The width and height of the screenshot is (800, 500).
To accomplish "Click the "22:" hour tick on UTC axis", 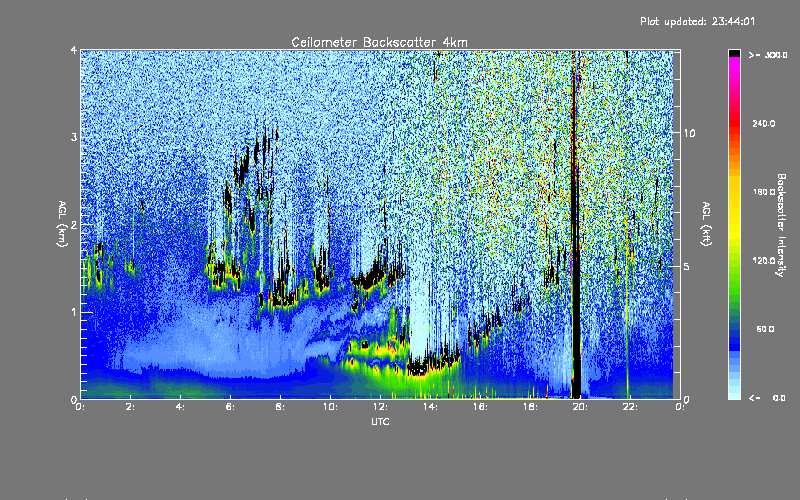I will tap(630, 407).
